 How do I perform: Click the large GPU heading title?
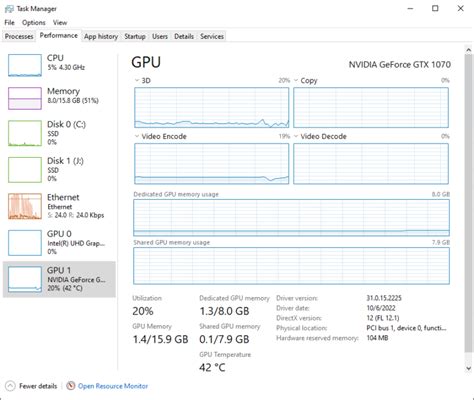(146, 62)
